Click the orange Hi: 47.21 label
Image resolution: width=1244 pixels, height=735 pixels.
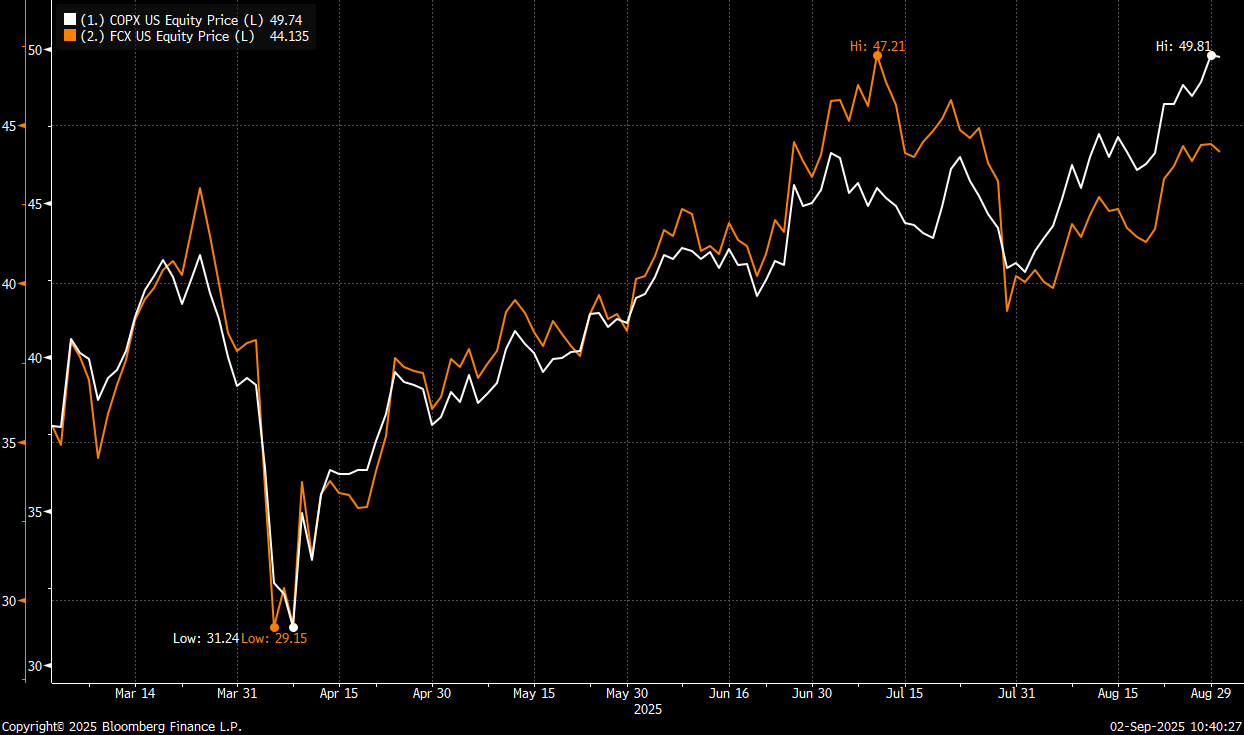[877, 46]
